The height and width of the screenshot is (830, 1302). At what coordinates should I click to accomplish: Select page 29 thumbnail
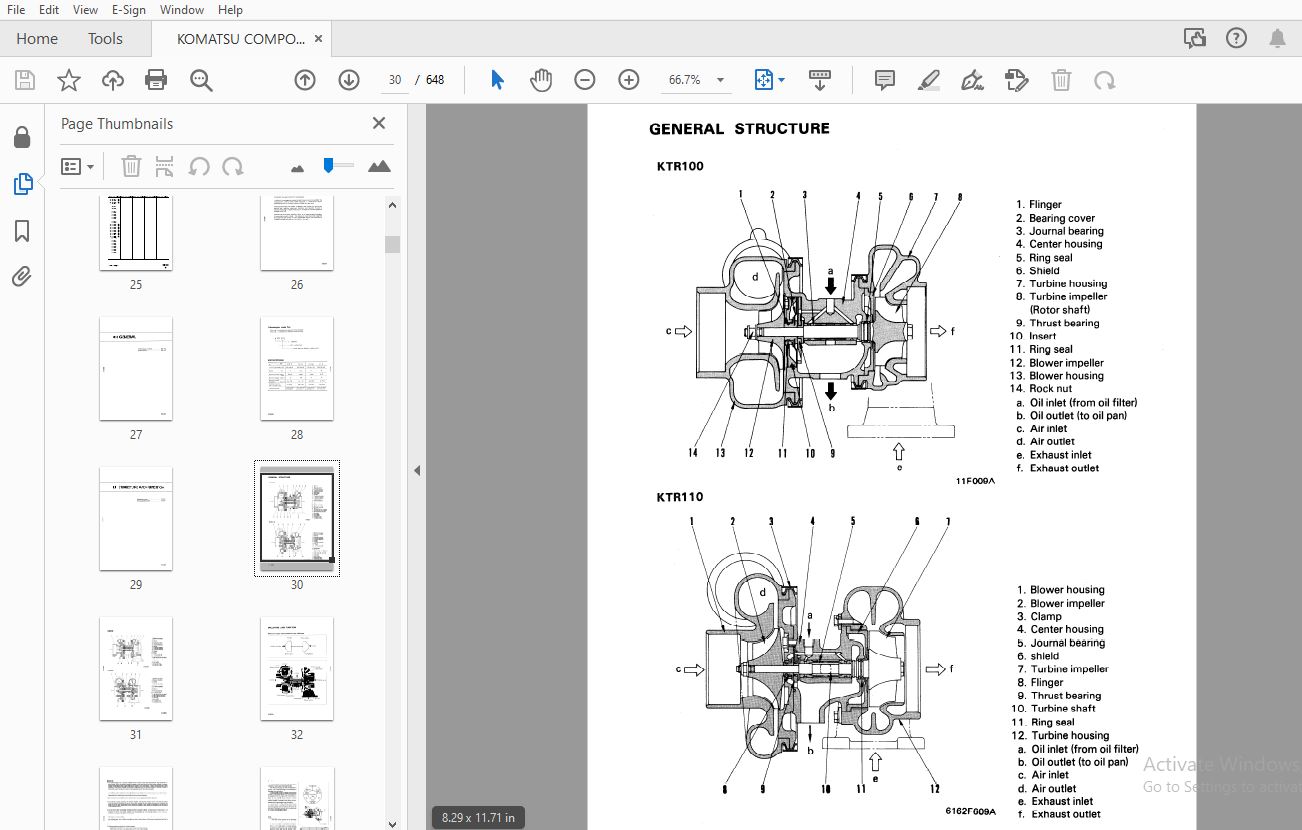136,519
